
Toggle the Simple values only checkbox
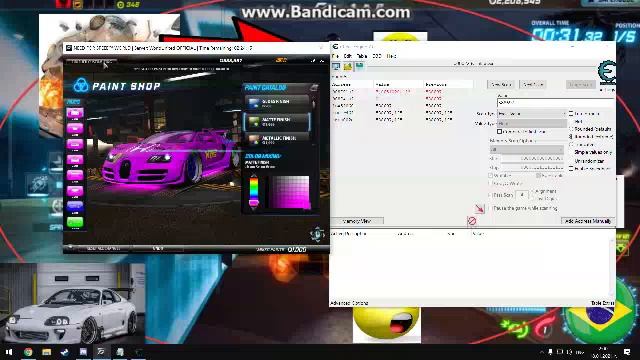571,152
